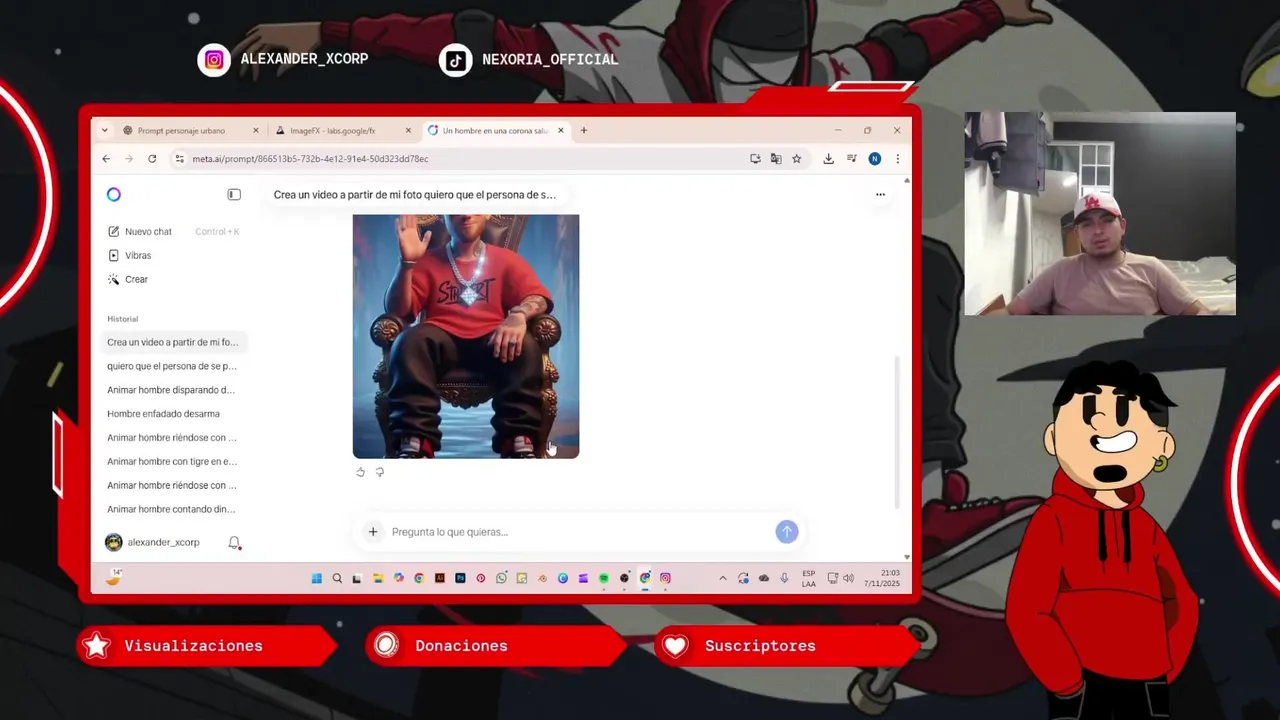Open history item Crea un video a partir de mi fo
This screenshot has height=720, width=1280.
(174, 342)
